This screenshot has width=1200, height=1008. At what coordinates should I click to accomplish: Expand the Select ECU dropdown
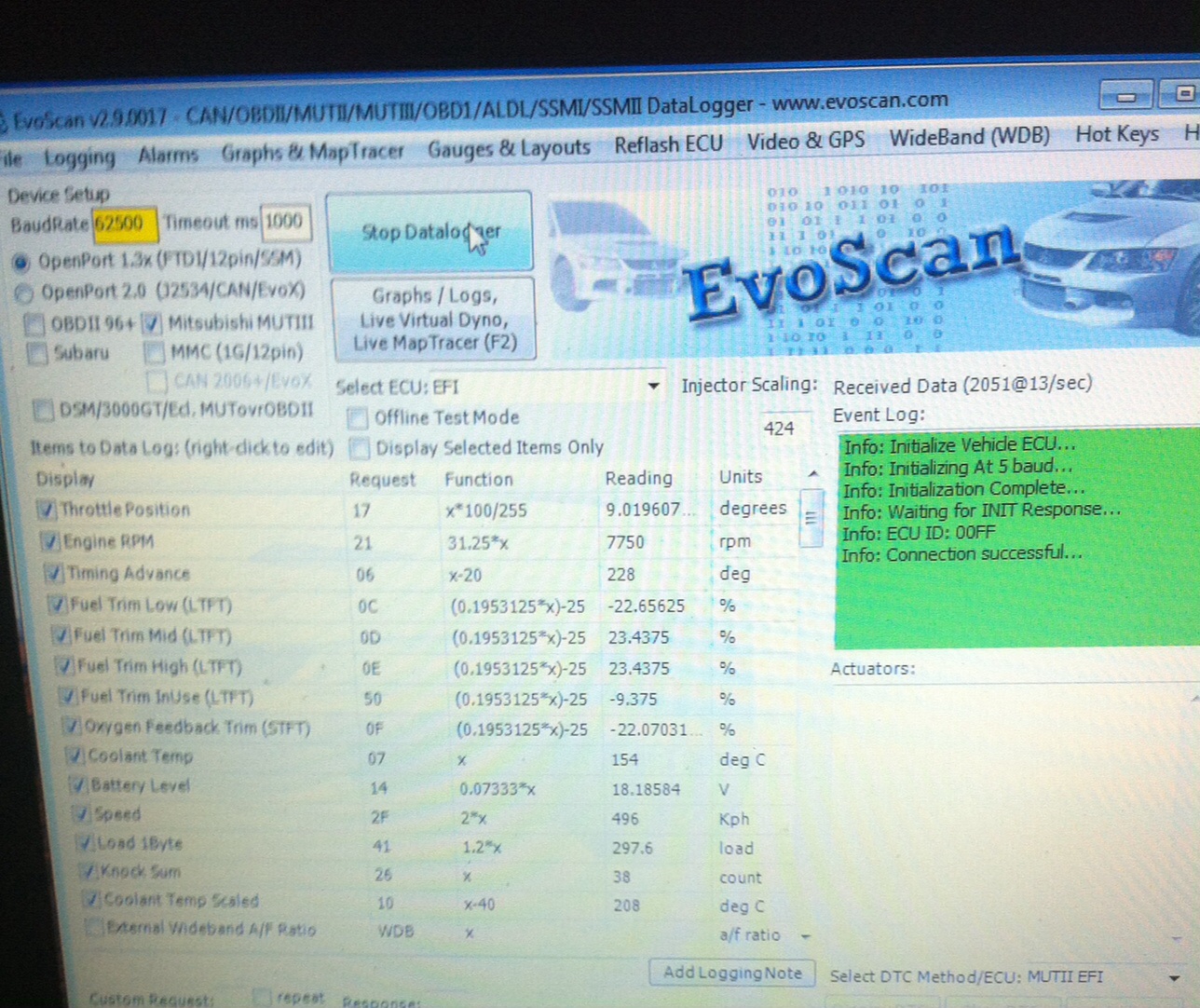[653, 386]
